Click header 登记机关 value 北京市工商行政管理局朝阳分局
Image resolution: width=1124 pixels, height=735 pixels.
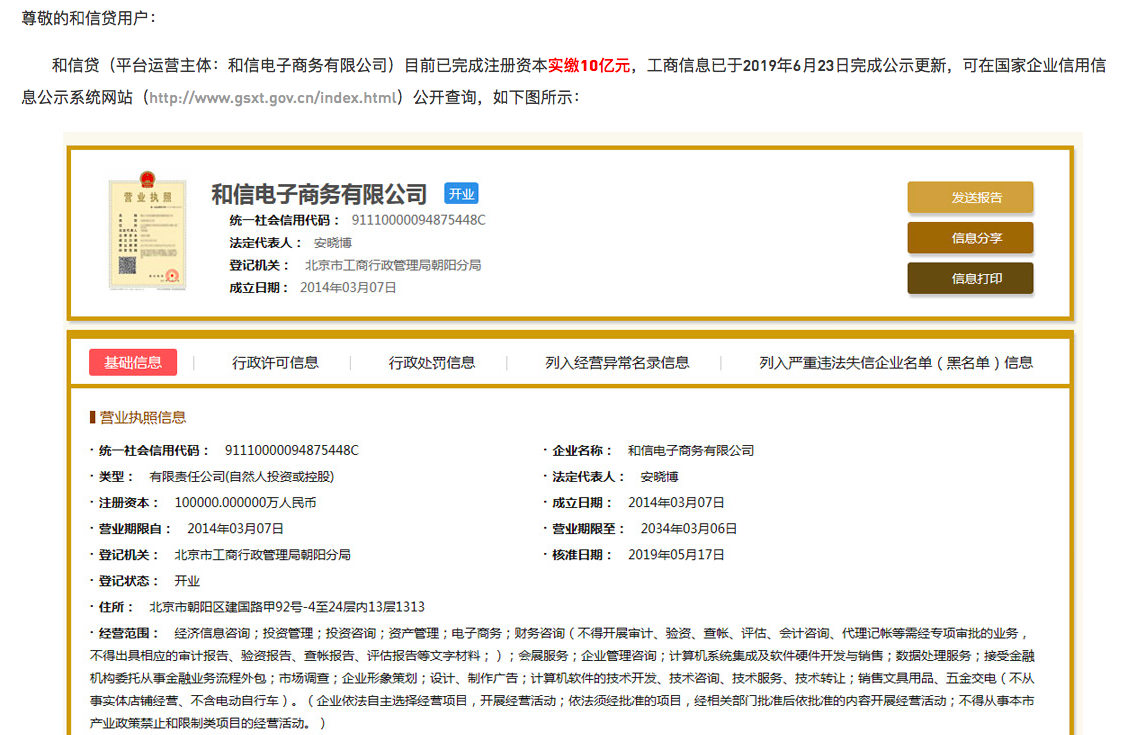pos(393,265)
